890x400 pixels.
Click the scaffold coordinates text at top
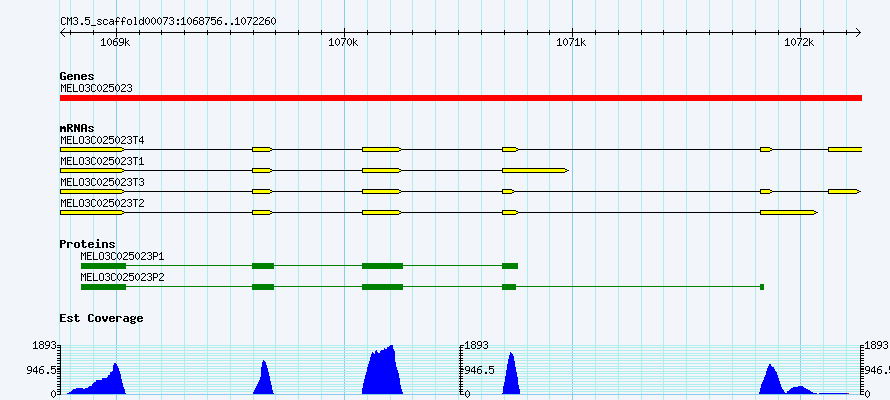[169, 22]
